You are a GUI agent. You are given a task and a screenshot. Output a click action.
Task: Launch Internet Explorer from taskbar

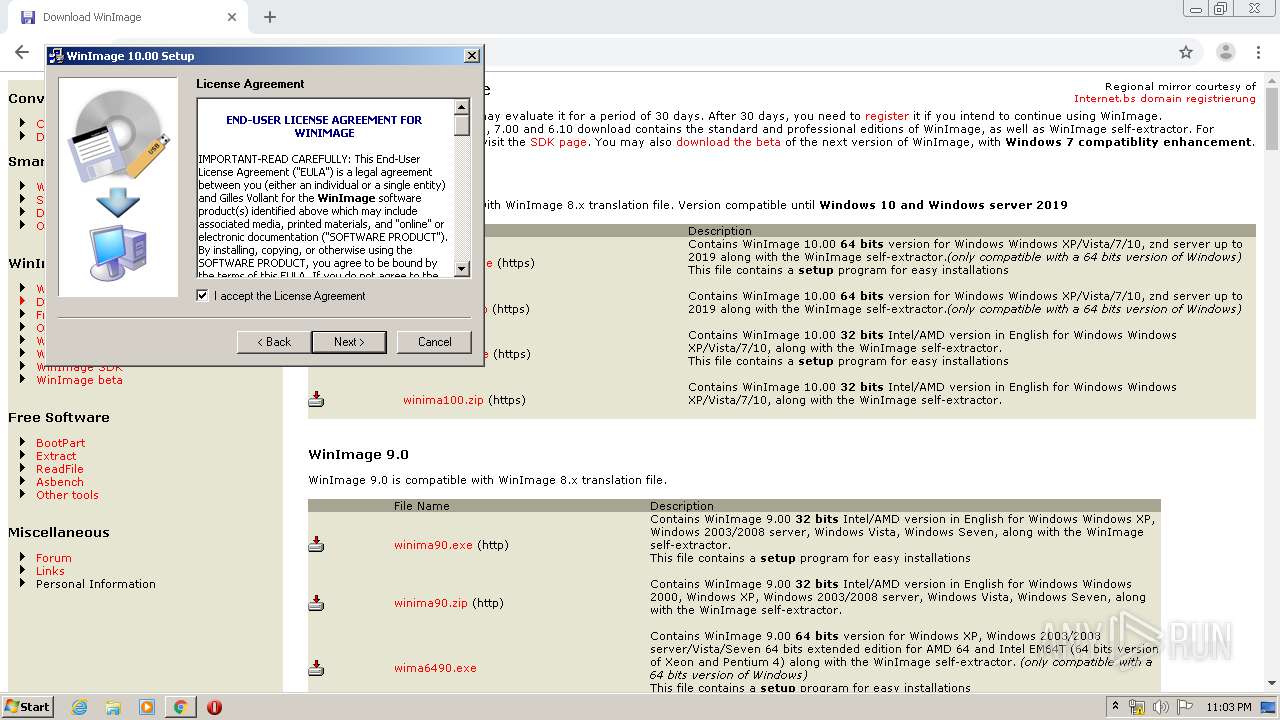(79, 707)
